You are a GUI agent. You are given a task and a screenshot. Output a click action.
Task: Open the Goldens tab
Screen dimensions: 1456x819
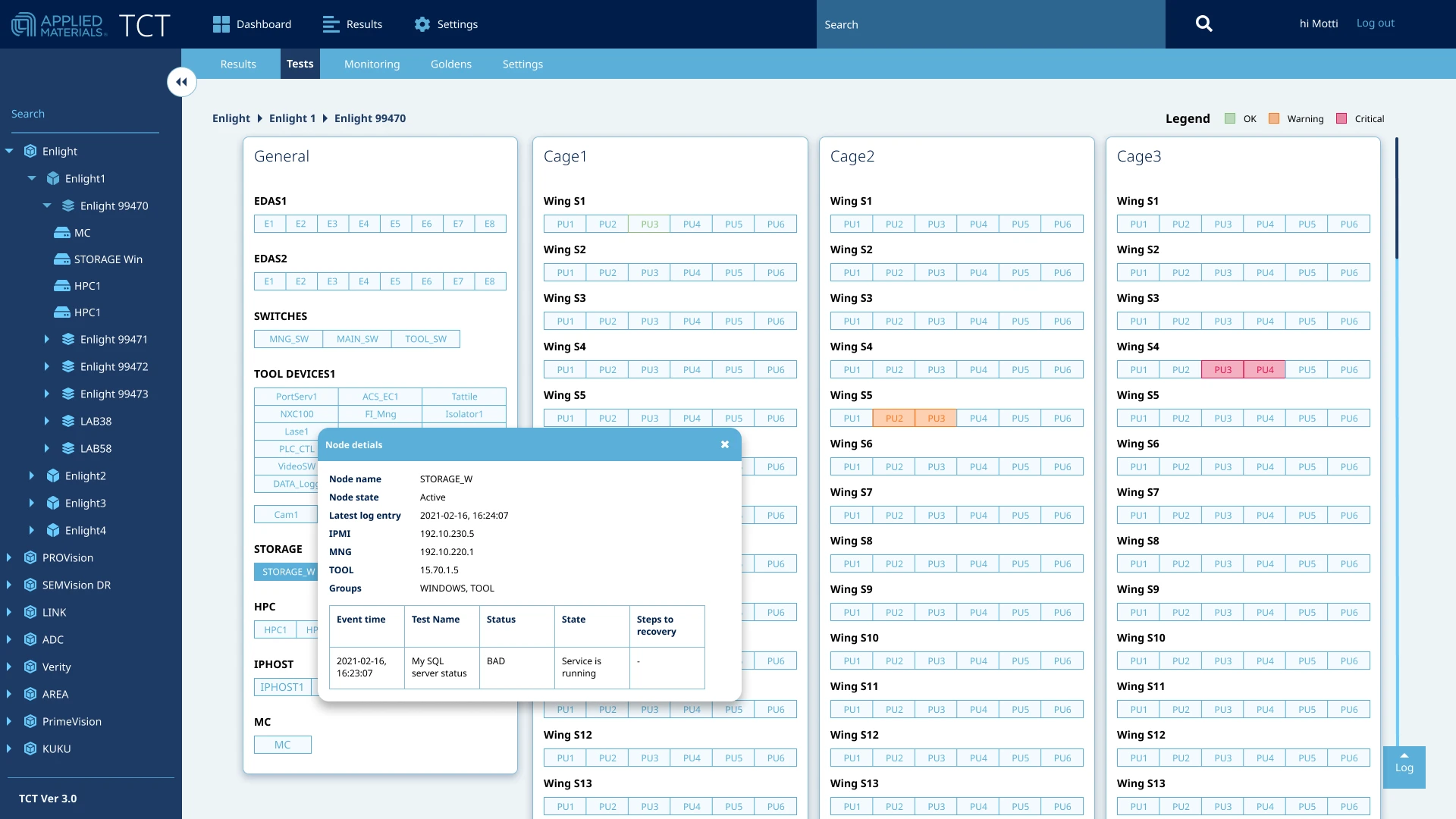[451, 64]
